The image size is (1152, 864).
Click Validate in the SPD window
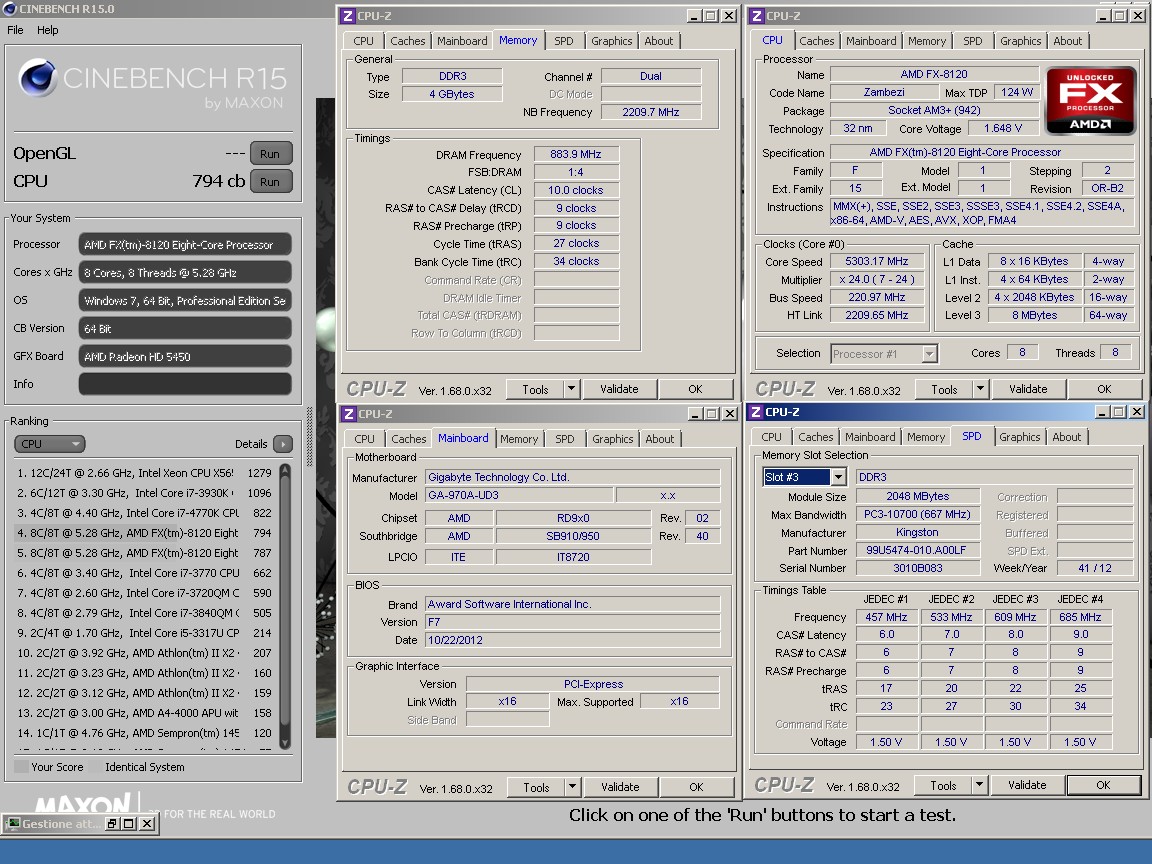[1026, 785]
